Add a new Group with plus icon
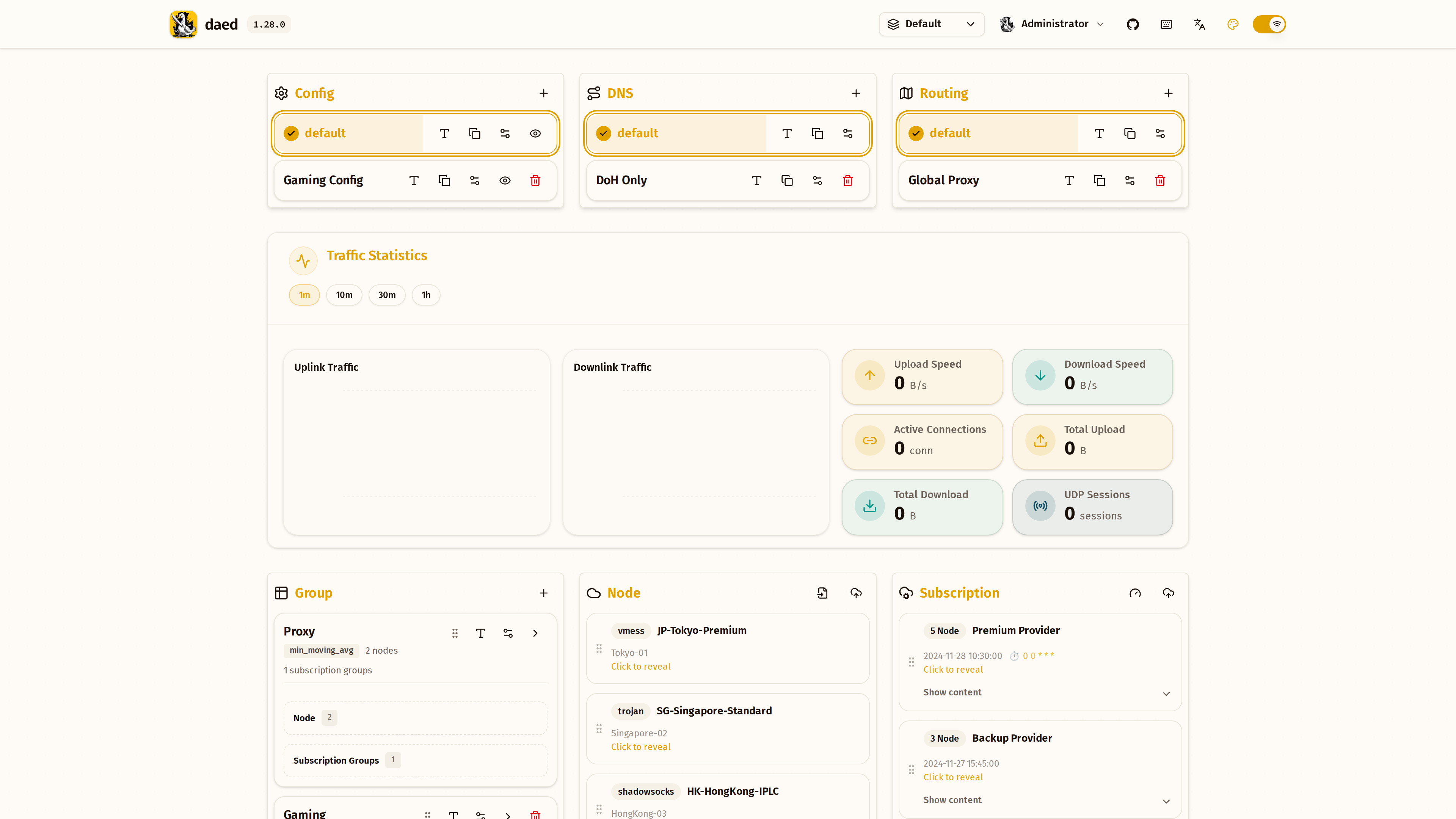The width and height of the screenshot is (1456, 819). 543,593
